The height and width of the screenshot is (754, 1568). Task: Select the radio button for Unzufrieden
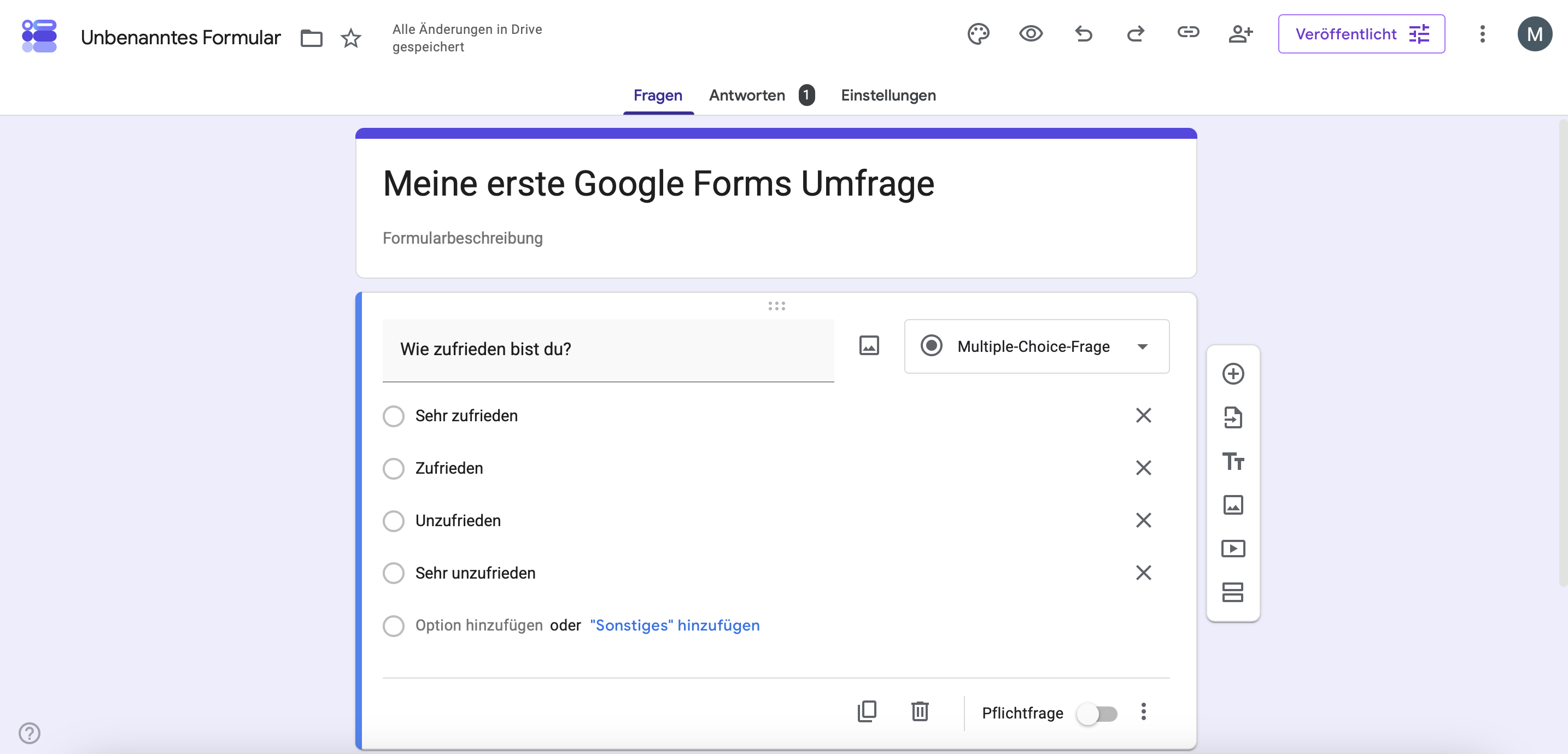point(393,521)
